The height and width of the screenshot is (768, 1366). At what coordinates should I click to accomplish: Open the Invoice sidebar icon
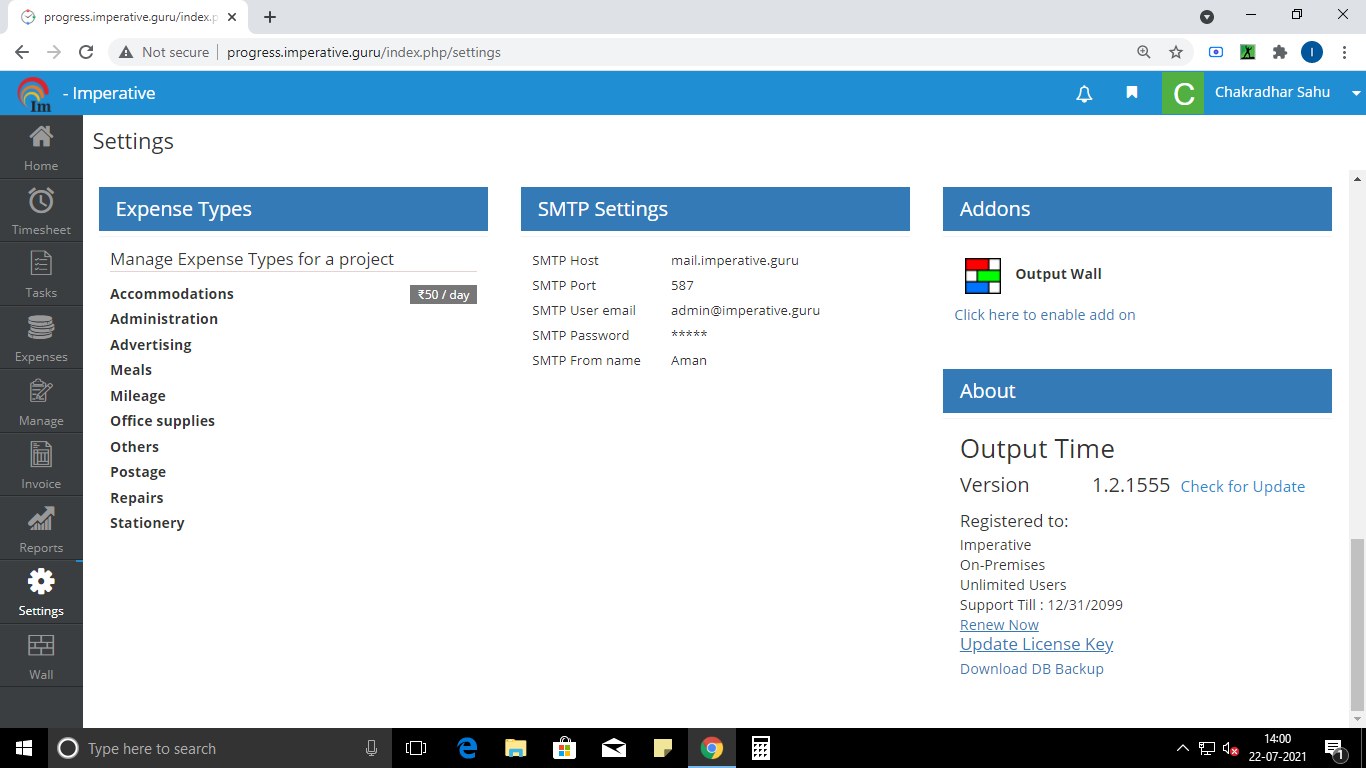tap(41, 455)
